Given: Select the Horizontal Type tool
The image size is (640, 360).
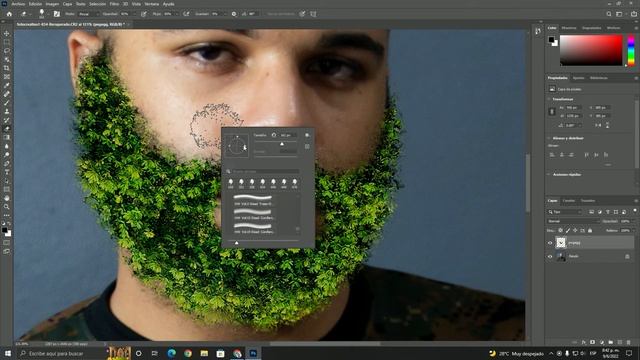Looking at the screenshot, I should (7, 172).
